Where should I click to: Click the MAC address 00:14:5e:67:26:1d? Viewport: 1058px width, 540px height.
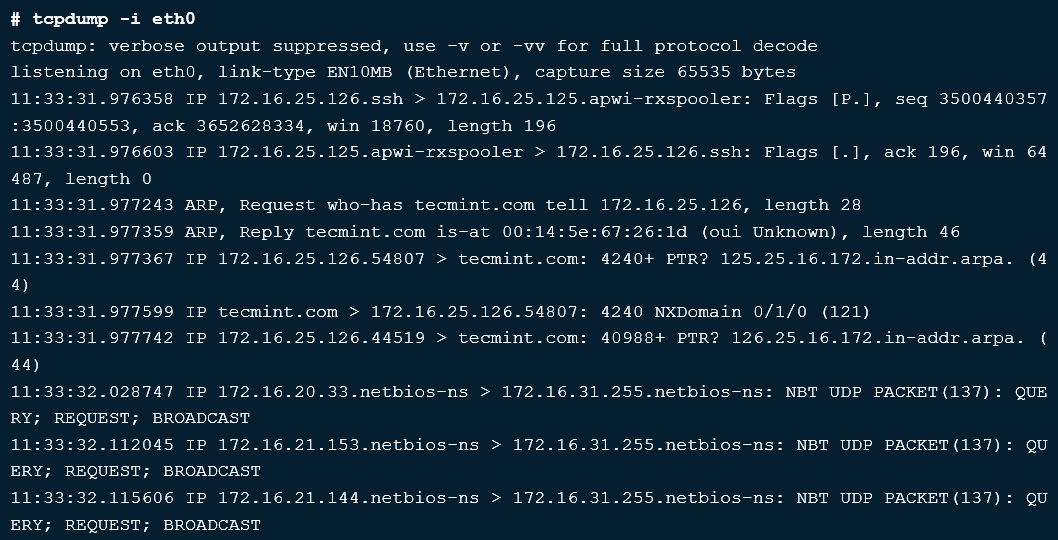tap(595, 232)
